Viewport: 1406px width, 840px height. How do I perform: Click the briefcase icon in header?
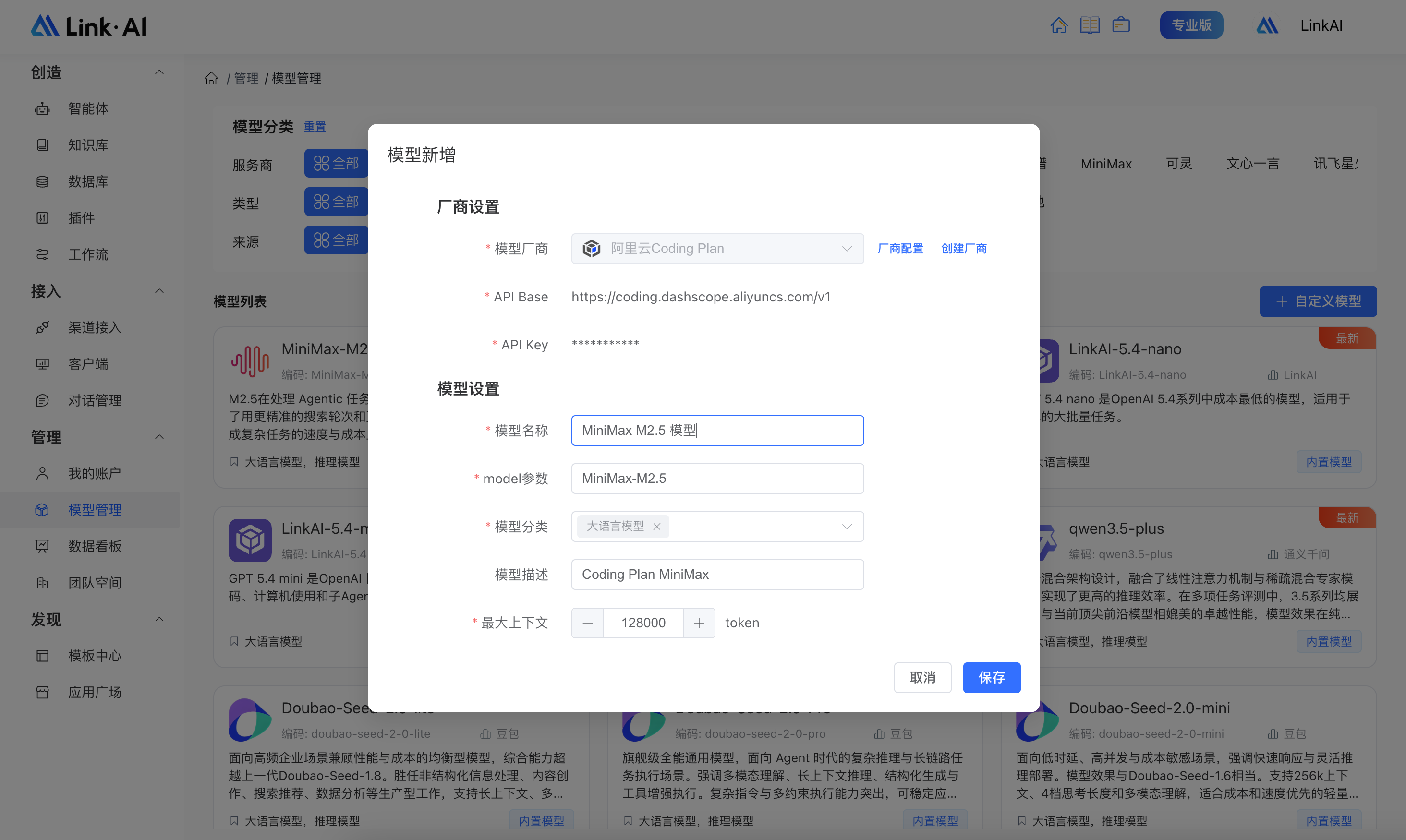[1121, 25]
